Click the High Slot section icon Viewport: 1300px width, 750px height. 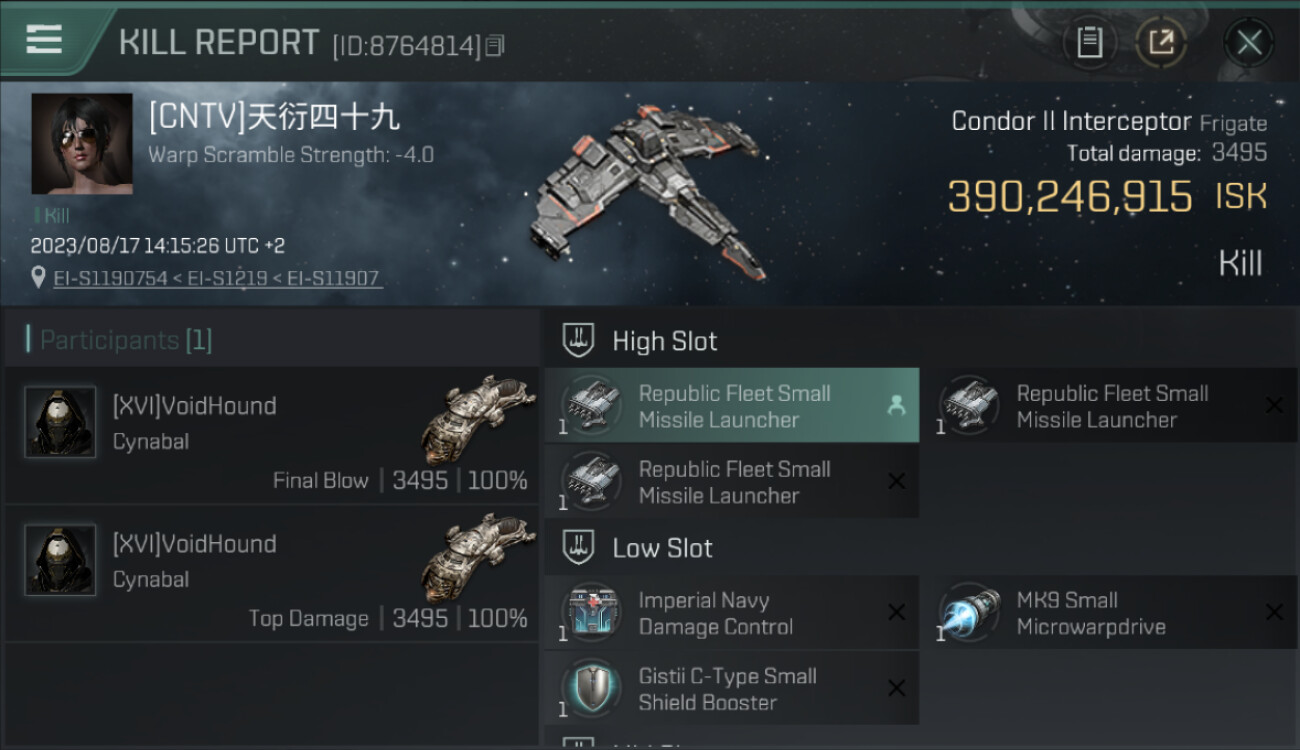click(578, 340)
